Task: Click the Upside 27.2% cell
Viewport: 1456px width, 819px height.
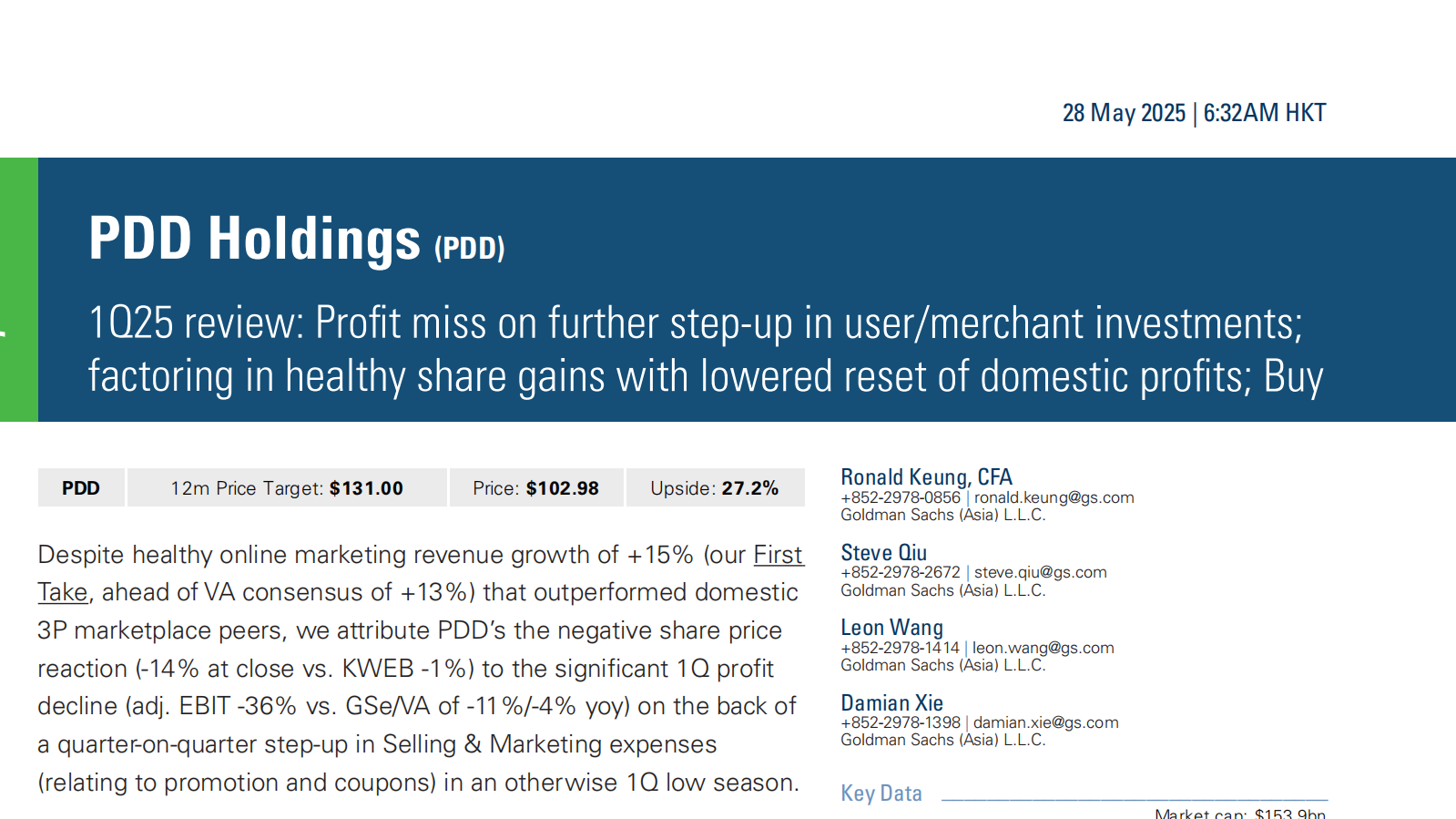Action: click(714, 488)
